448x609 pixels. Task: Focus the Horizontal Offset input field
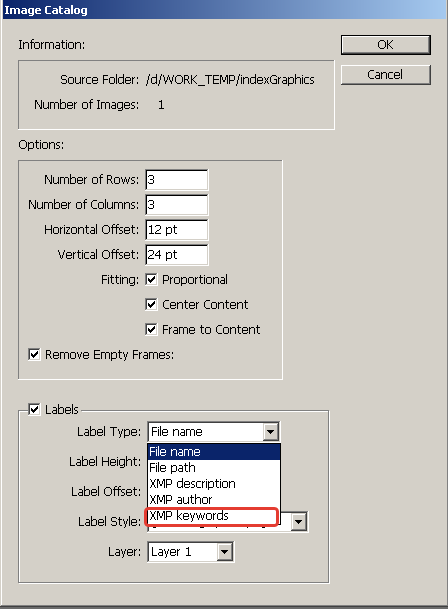[177, 230]
